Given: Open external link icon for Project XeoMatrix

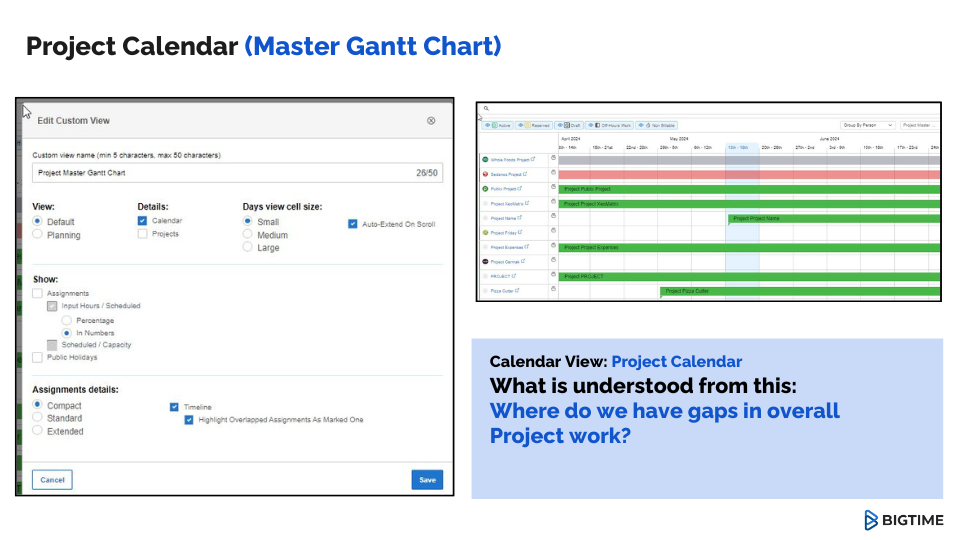Looking at the screenshot, I should point(527,203).
